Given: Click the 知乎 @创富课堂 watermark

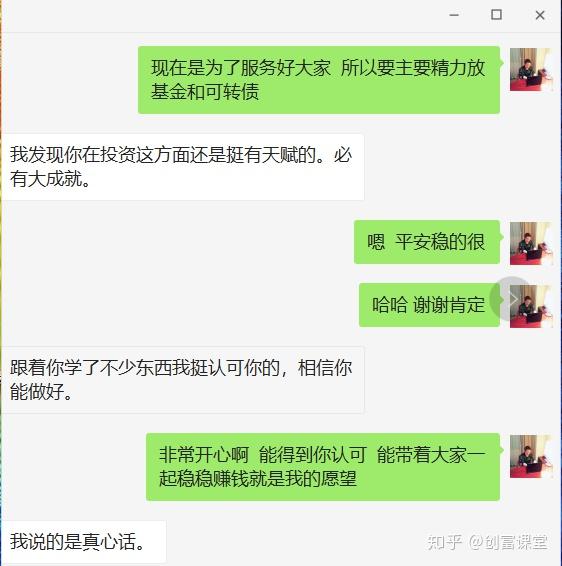Looking at the screenshot, I should click(487, 542).
